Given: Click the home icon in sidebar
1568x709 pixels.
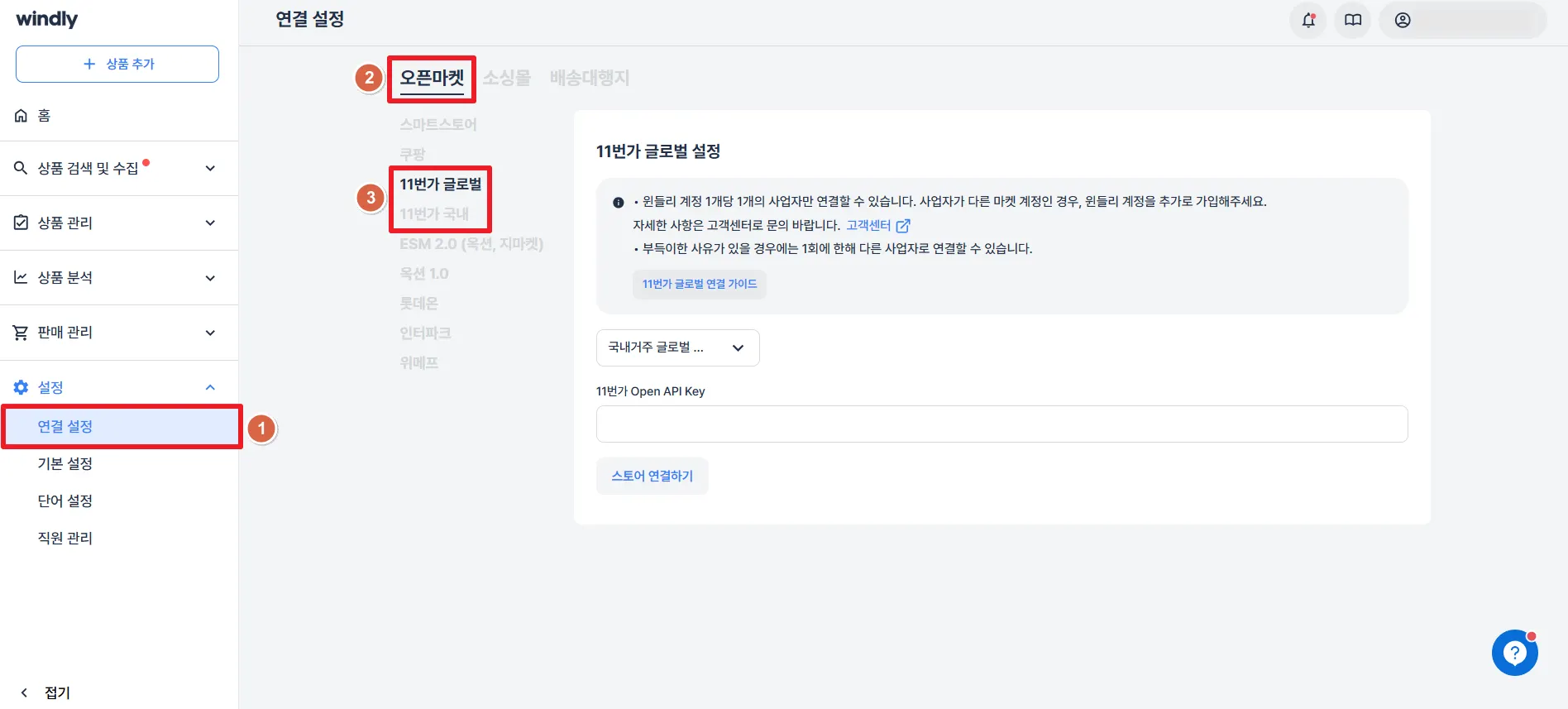Looking at the screenshot, I should [x=22, y=116].
